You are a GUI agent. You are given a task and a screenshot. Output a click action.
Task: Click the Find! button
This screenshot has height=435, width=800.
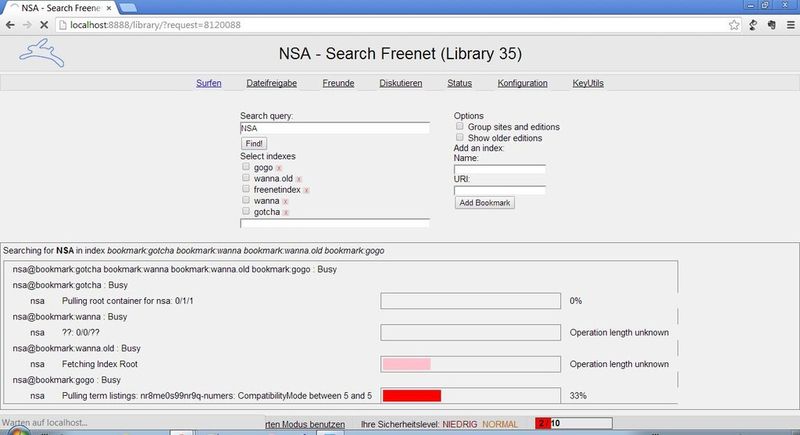point(254,144)
